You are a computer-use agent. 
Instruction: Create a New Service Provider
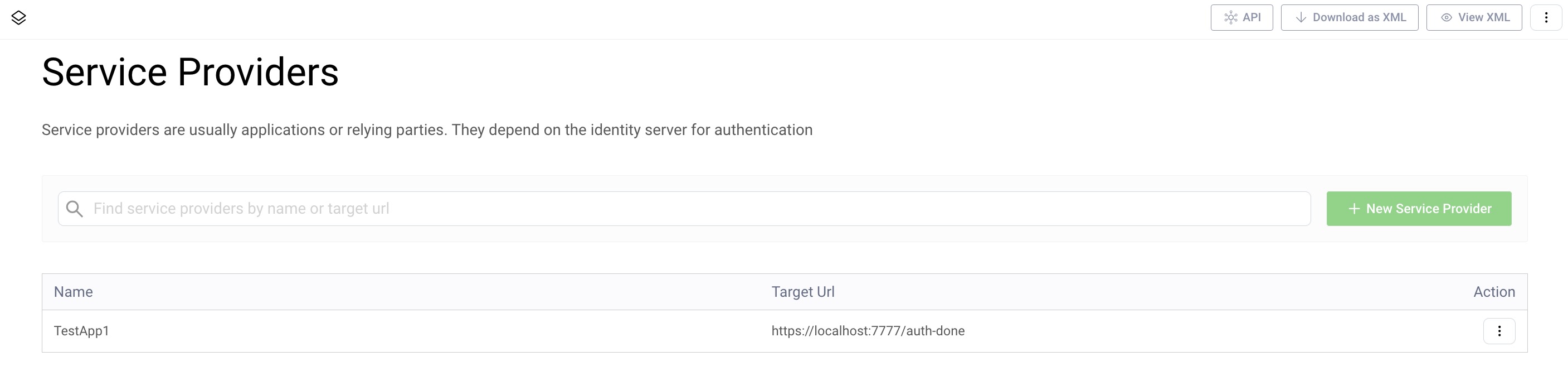pos(1418,208)
